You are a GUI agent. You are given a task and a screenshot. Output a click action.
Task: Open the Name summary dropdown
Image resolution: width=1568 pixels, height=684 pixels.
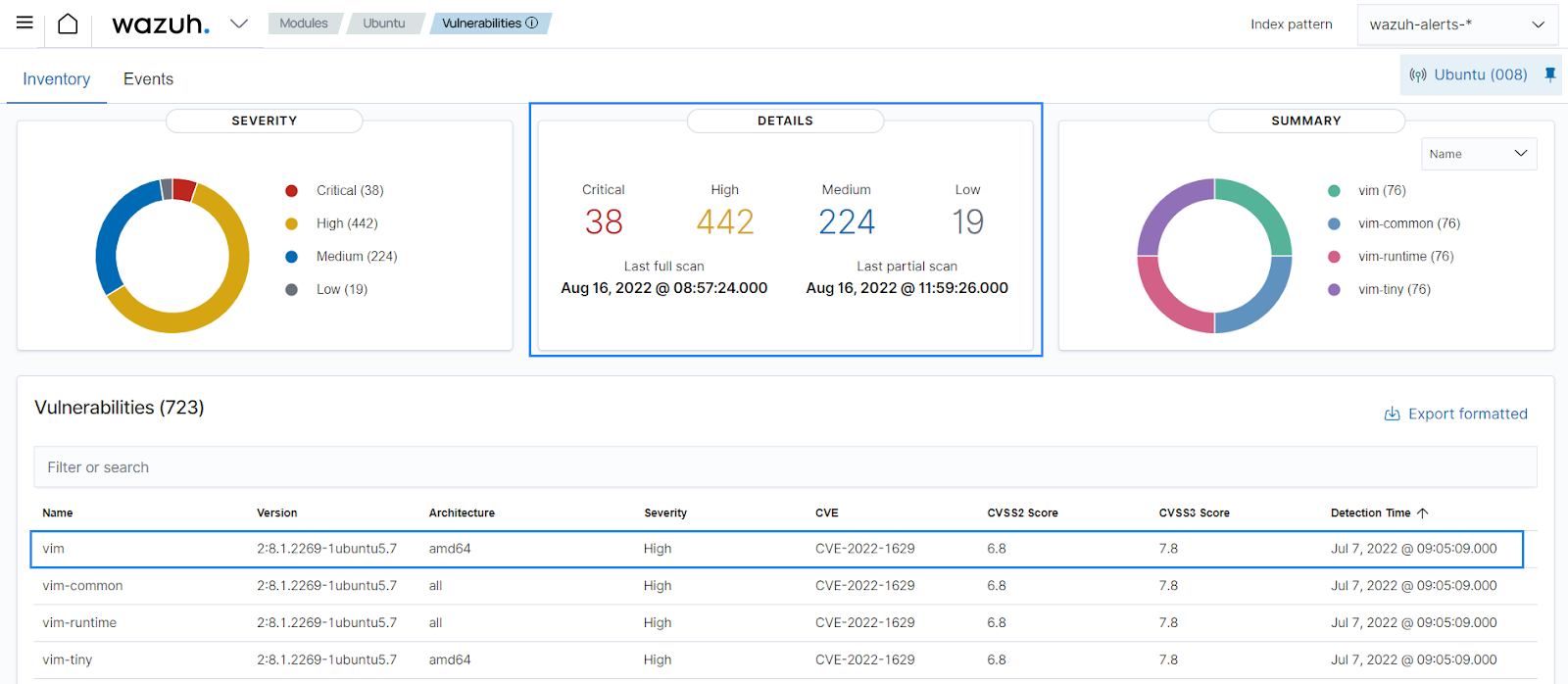(1479, 154)
